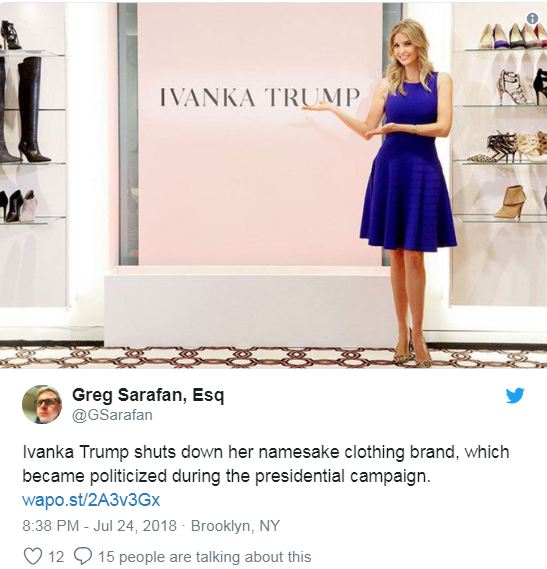The width and height of the screenshot is (547, 569).
Task: Like the tweet with the heart icon
Action: click(x=33, y=556)
